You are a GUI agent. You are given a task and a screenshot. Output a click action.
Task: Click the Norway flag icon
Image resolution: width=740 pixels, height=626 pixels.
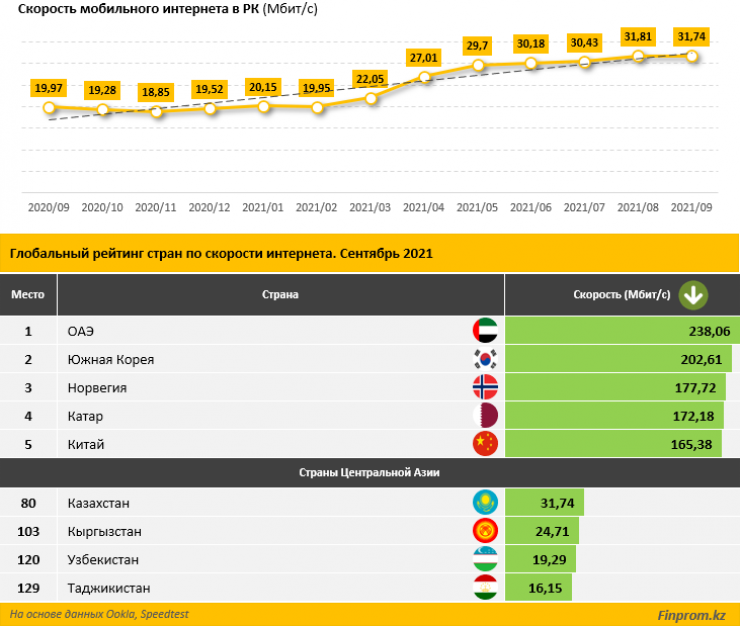[x=484, y=387]
